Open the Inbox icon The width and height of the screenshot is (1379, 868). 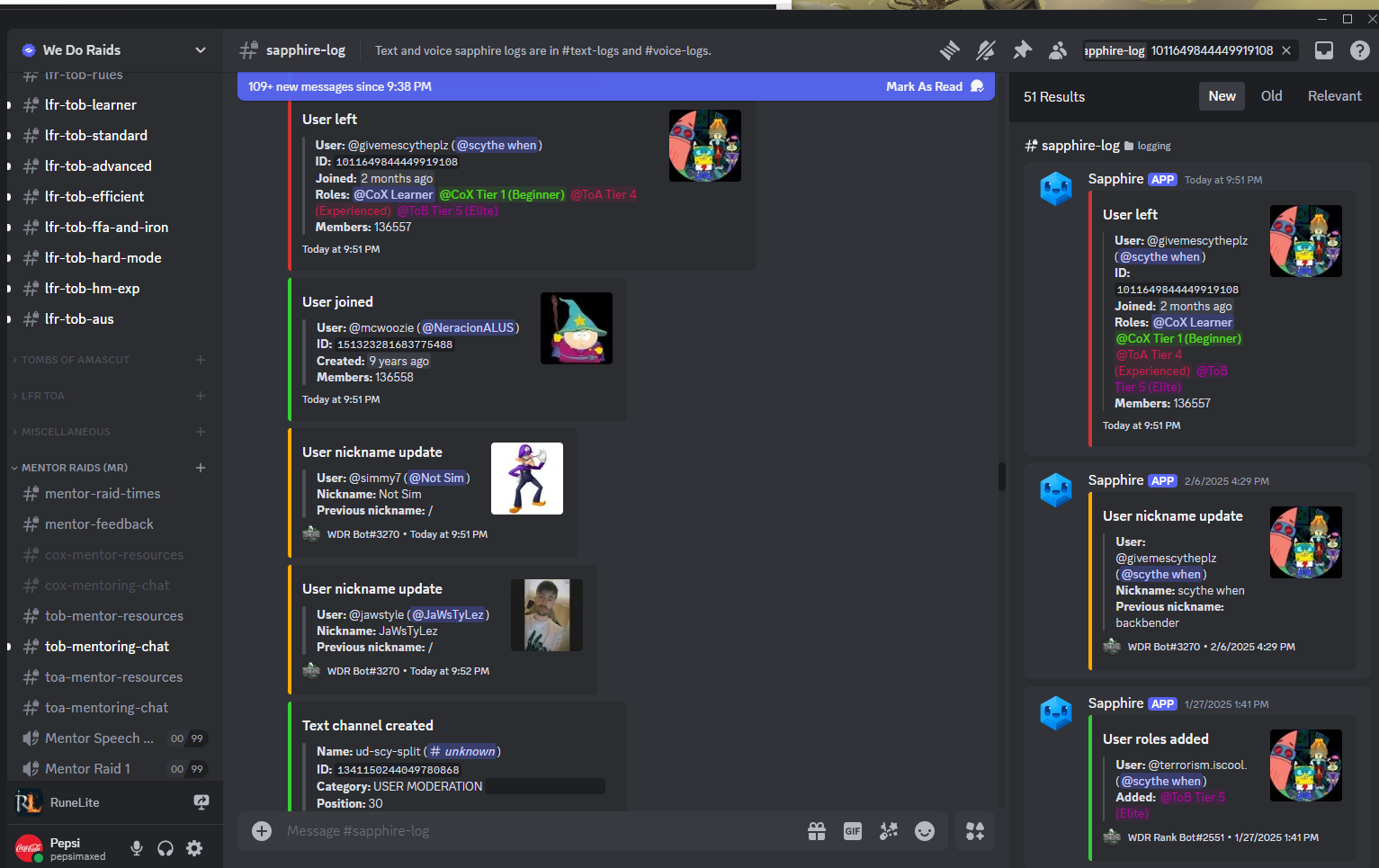click(x=1324, y=50)
